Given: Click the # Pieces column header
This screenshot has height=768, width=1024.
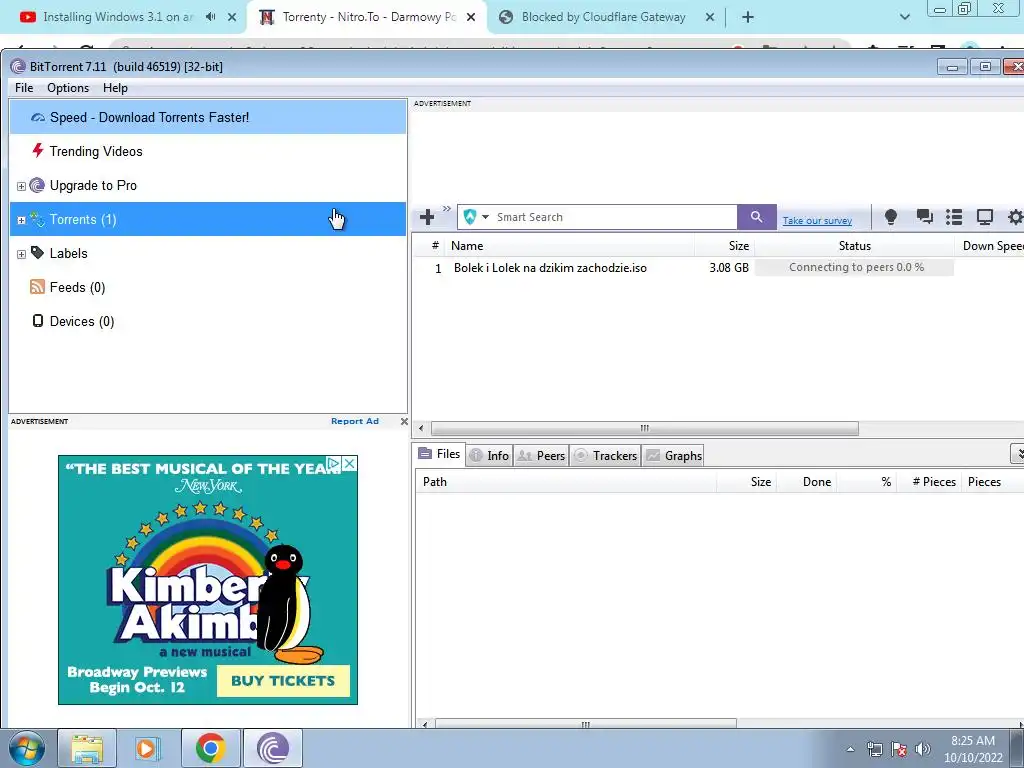Looking at the screenshot, I should (934, 482).
